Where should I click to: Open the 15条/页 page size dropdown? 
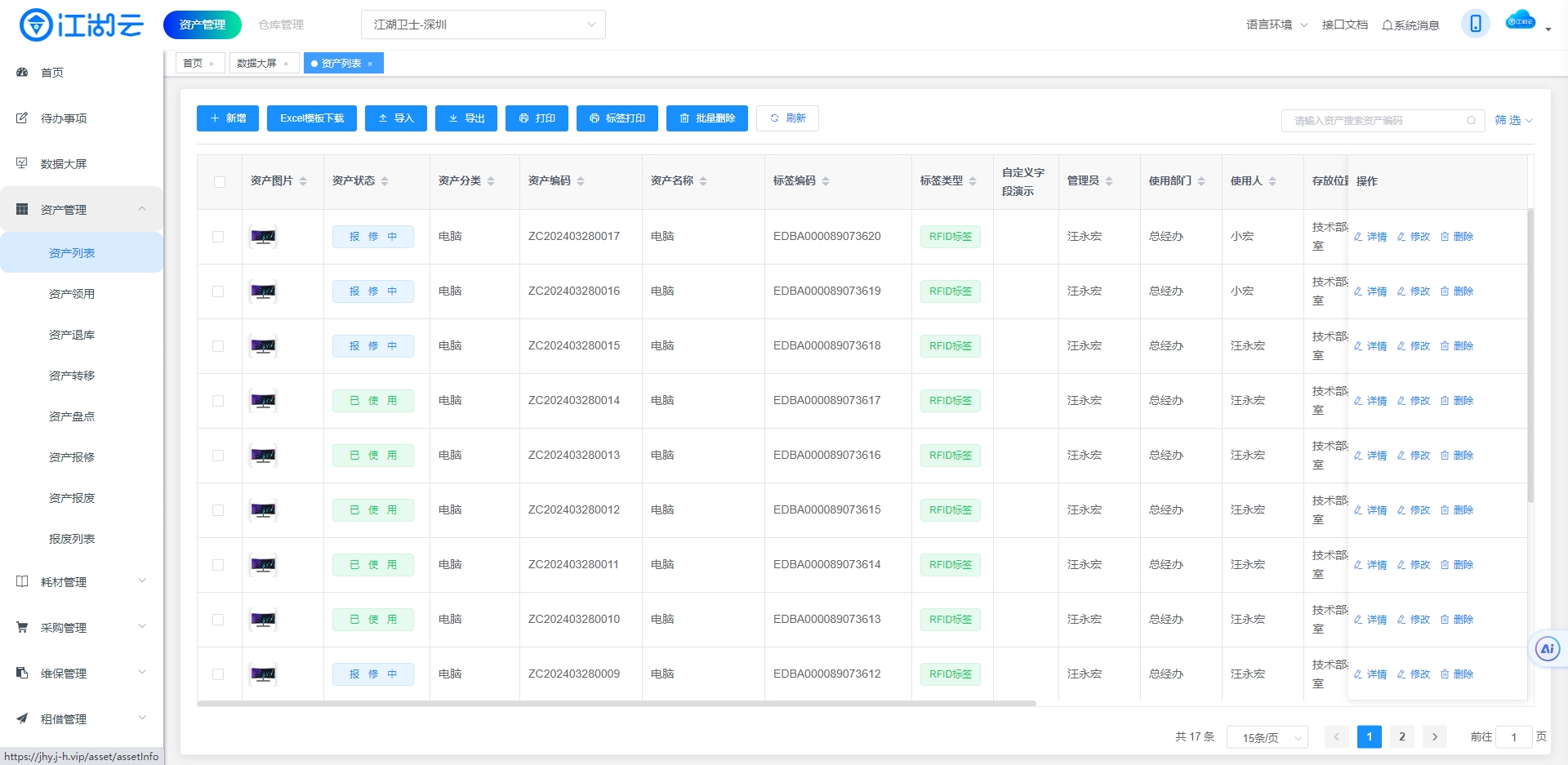[x=1269, y=737]
